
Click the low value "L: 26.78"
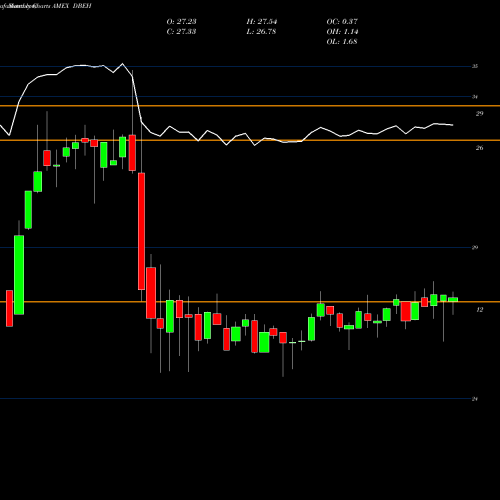[x=261, y=32]
